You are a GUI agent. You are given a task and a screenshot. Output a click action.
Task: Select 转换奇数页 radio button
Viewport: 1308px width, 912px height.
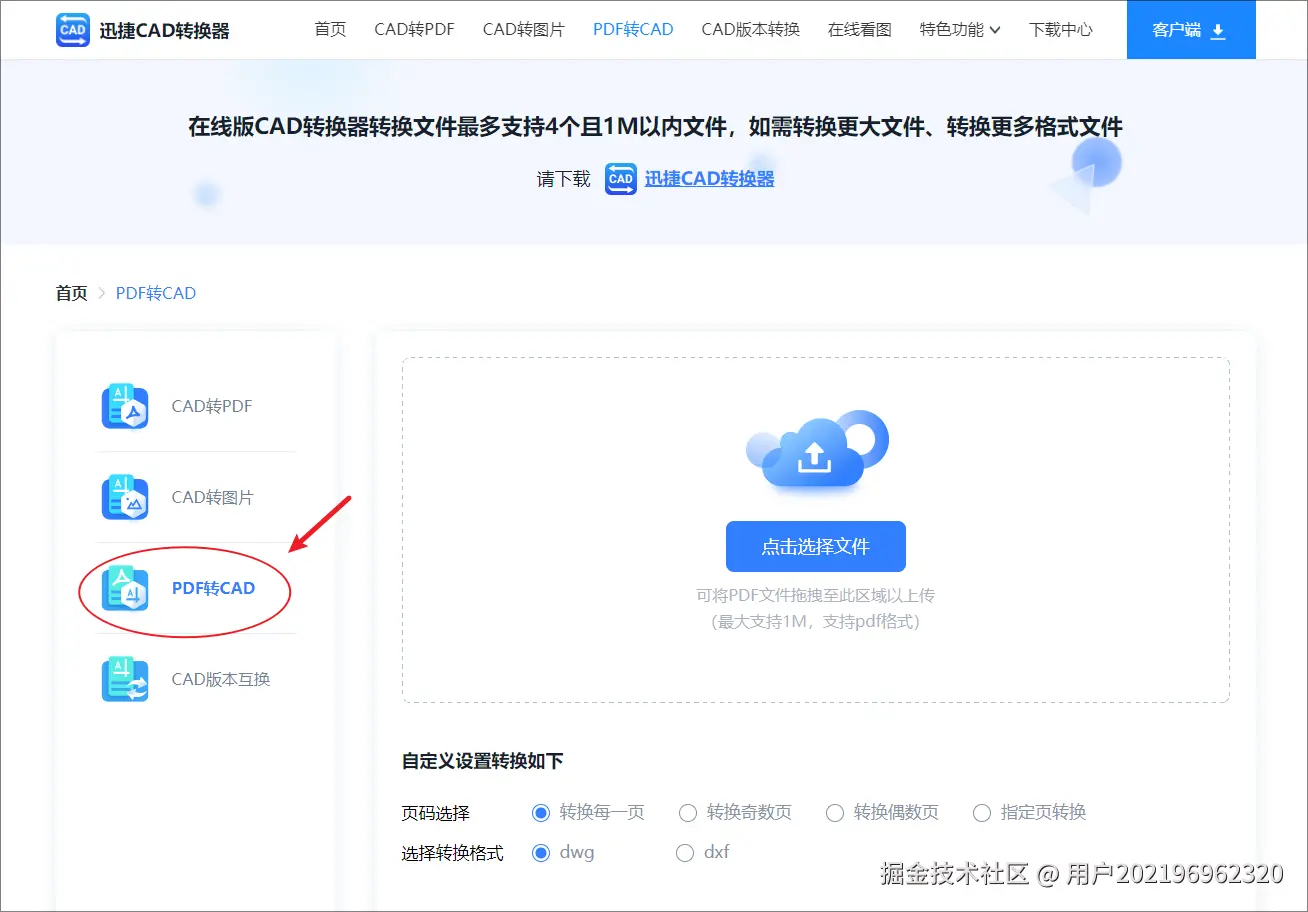(x=688, y=813)
